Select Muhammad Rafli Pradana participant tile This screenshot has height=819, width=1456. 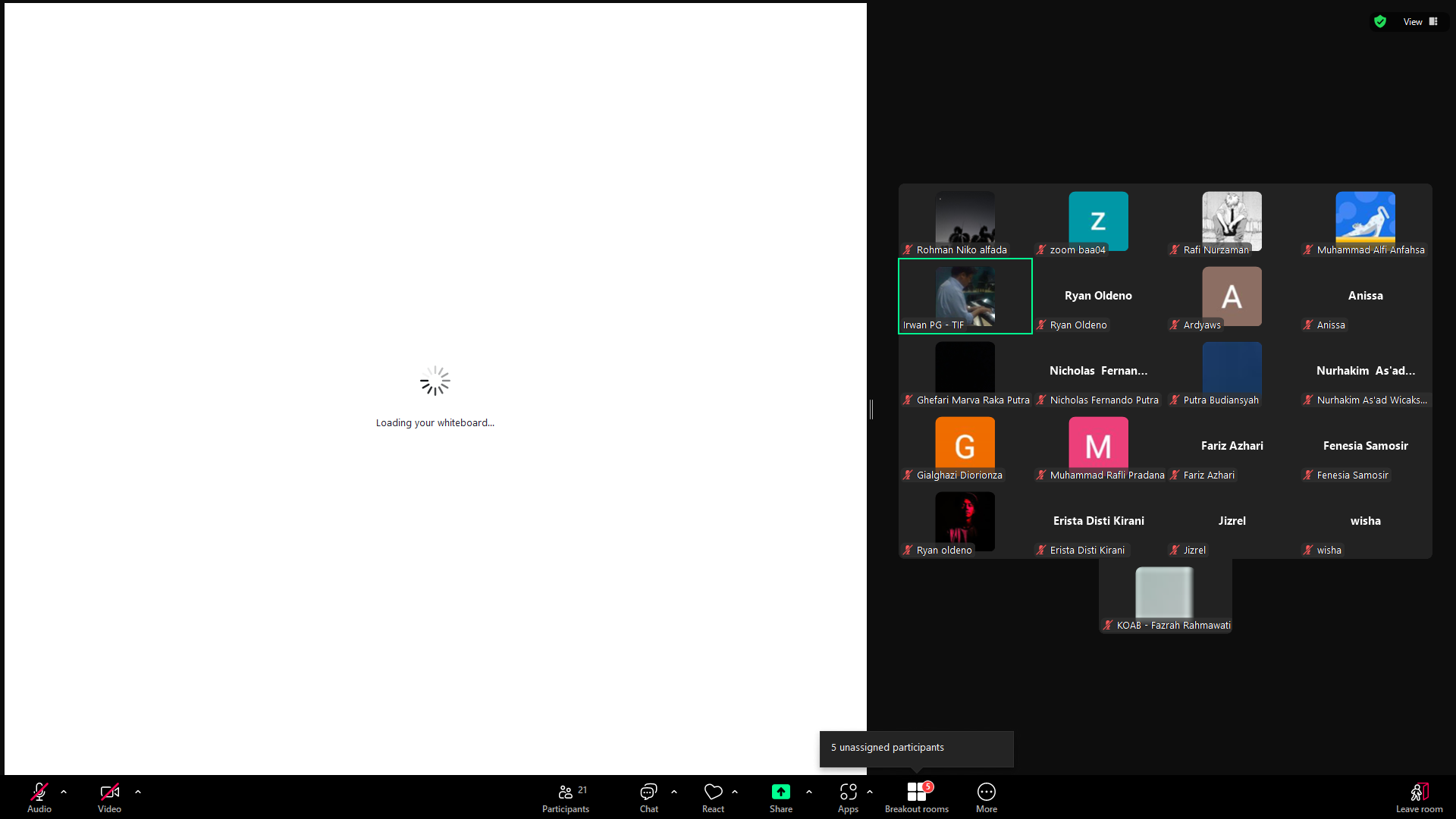pyautogui.click(x=1099, y=447)
